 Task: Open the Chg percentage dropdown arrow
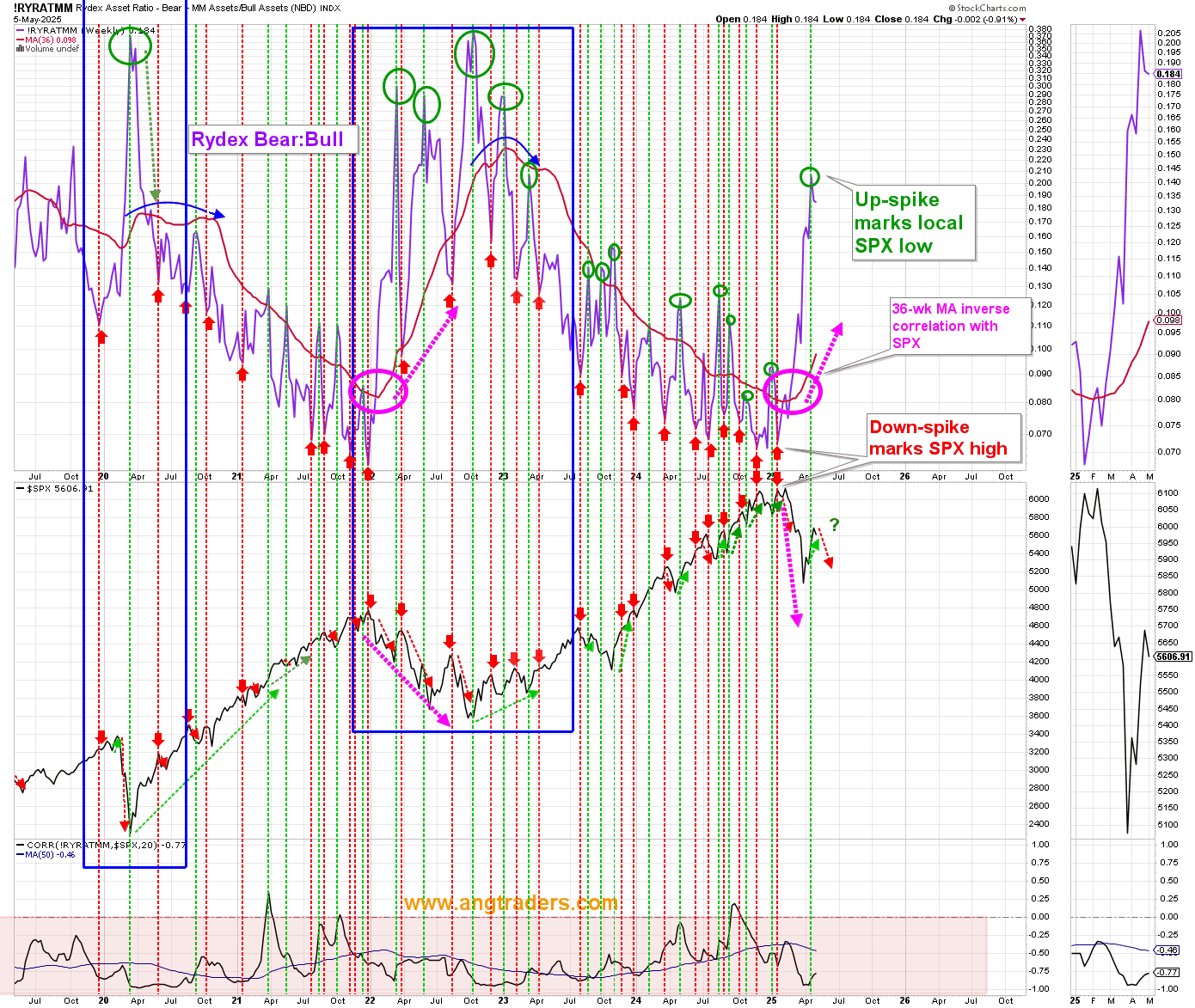click(x=1023, y=19)
